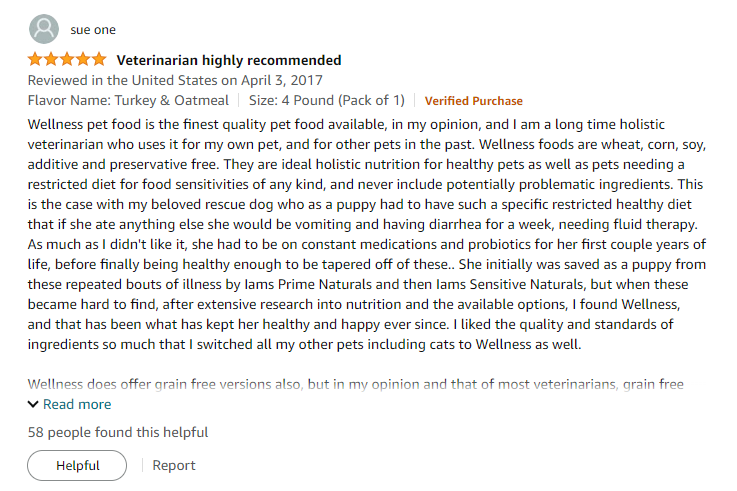Screen dimensions: 737x491
Task: Click the Size: 4 Pound (Pack of 1) text
Action: 327,101
